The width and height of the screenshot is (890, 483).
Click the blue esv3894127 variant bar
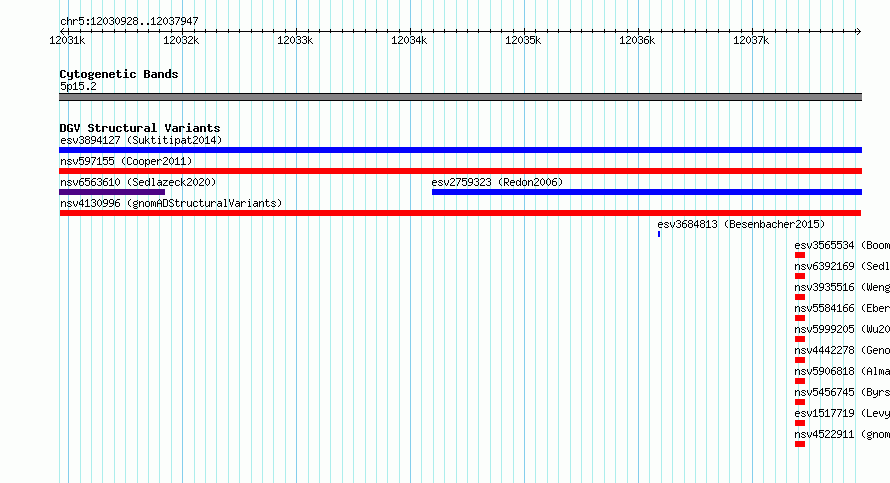click(460, 150)
